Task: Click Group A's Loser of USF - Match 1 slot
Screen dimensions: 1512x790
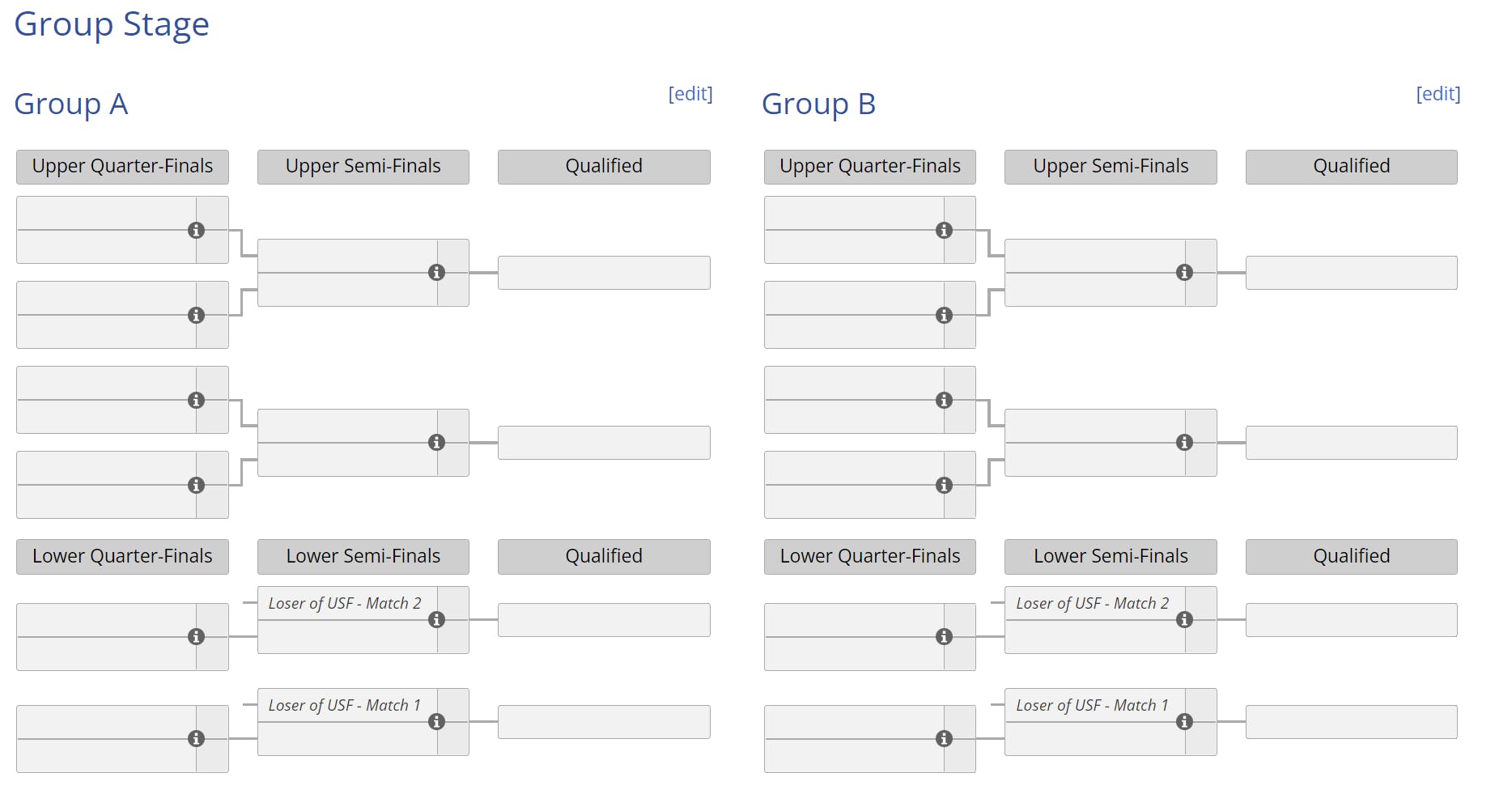Action: (345, 706)
